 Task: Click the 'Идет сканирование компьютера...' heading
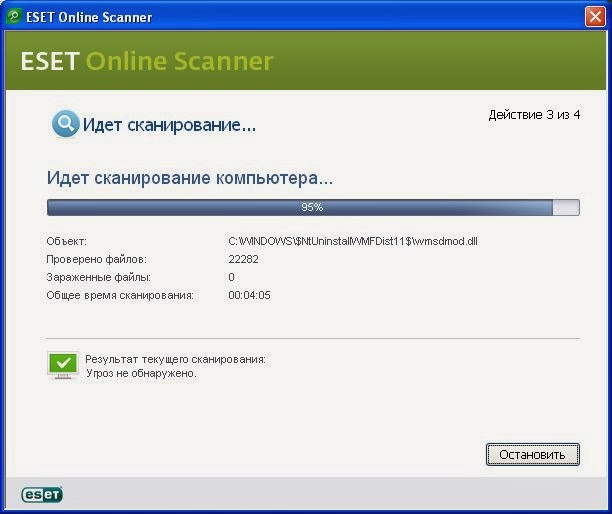pos(190,178)
